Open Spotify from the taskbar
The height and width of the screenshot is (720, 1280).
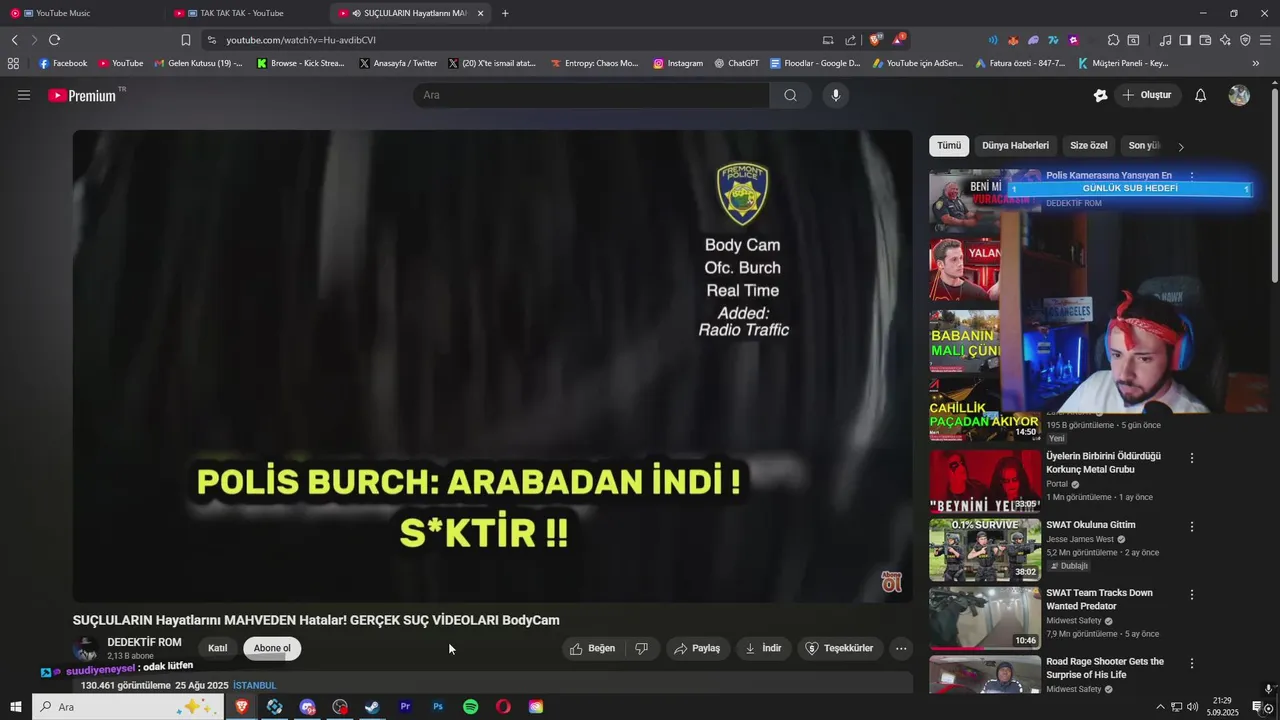[471, 707]
